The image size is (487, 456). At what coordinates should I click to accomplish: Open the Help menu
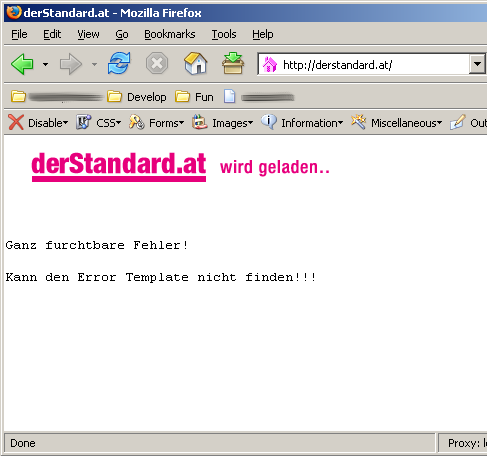click(263, 34)
